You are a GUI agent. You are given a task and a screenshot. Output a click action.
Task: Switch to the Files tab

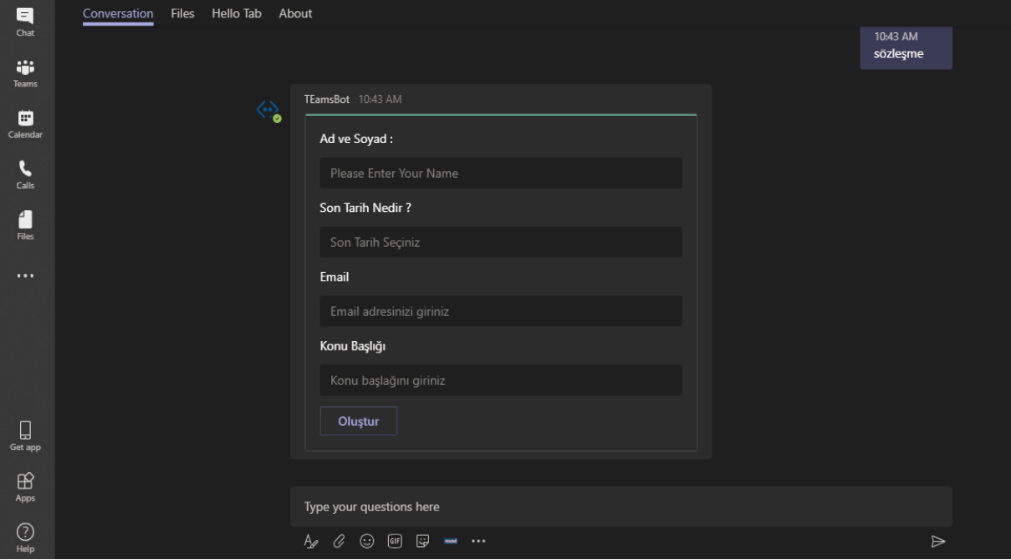[x=182, y=14]
